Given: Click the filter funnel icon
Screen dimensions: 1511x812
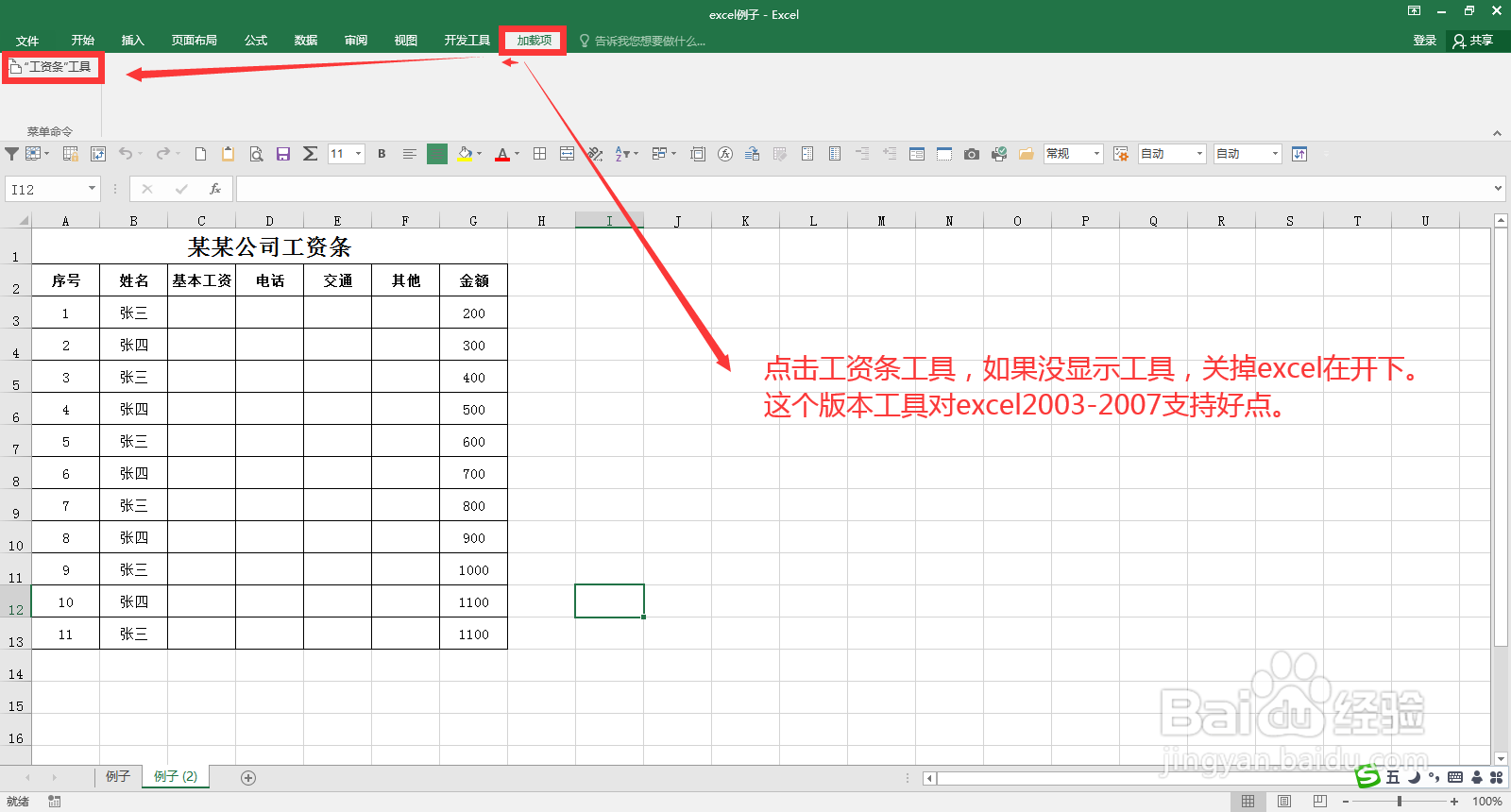Looking at the screenshot, I should (x=11, y=154).
